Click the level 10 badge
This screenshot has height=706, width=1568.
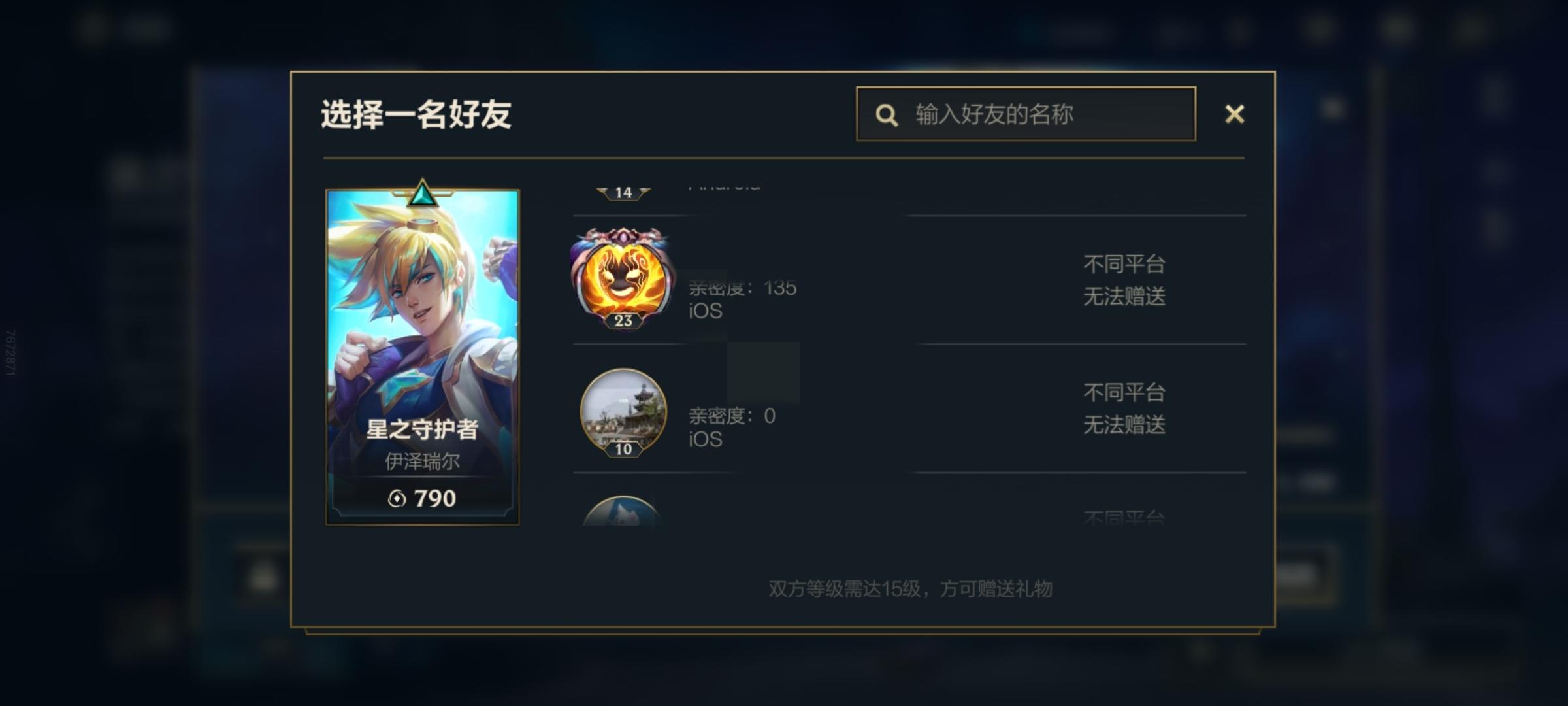[623, 448]
